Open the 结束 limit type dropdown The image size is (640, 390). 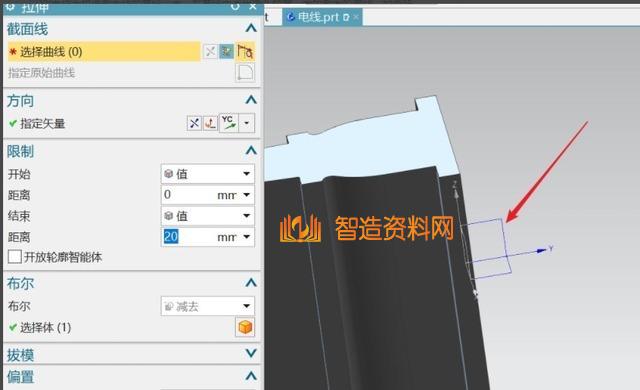coord(208,216)
